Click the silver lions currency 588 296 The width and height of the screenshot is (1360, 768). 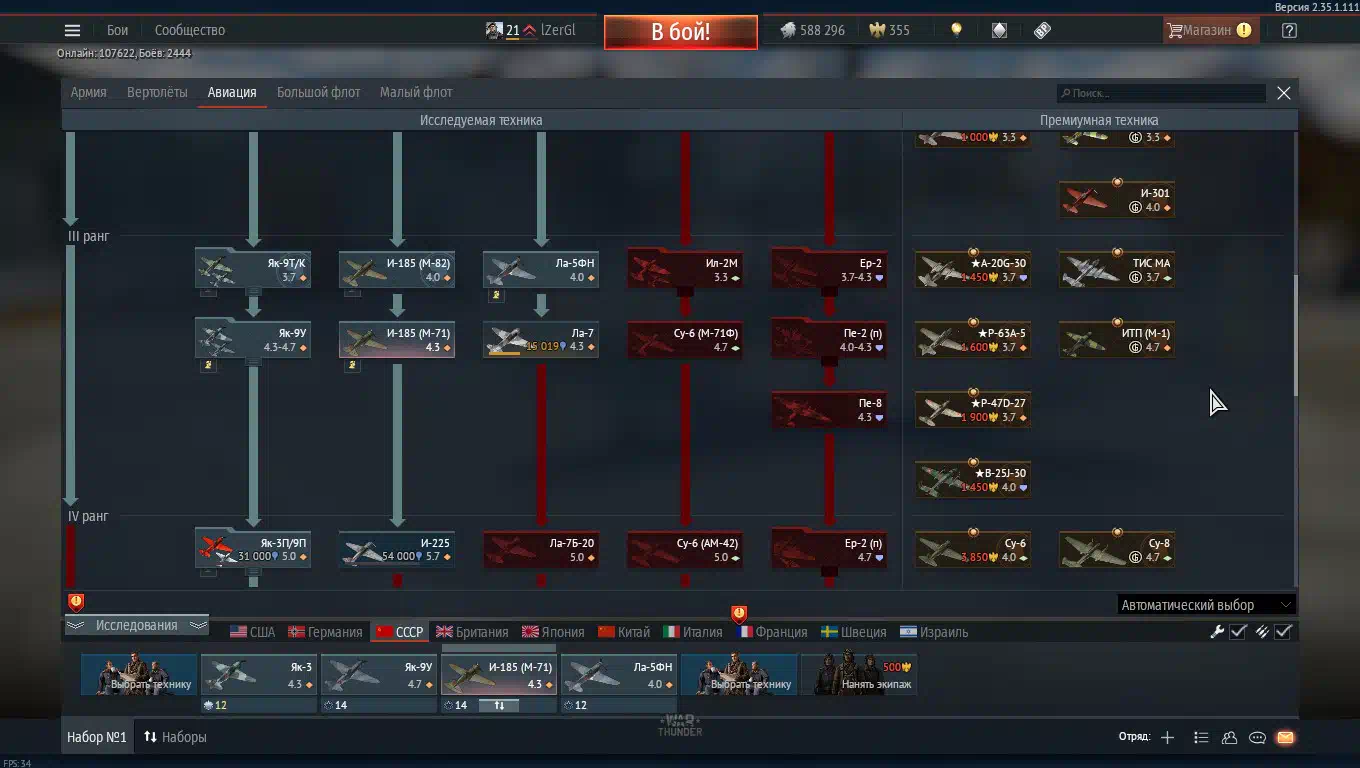pos(812,30)
